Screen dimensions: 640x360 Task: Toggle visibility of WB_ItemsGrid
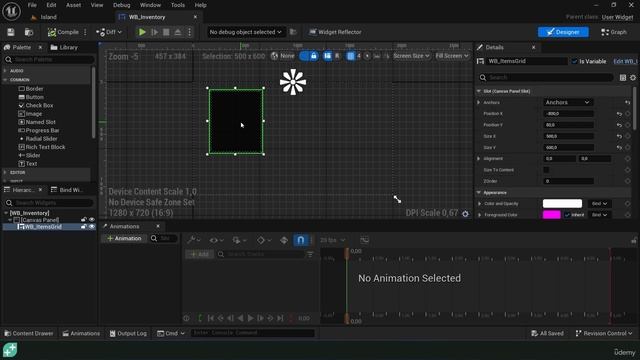[x=92, y=227]
